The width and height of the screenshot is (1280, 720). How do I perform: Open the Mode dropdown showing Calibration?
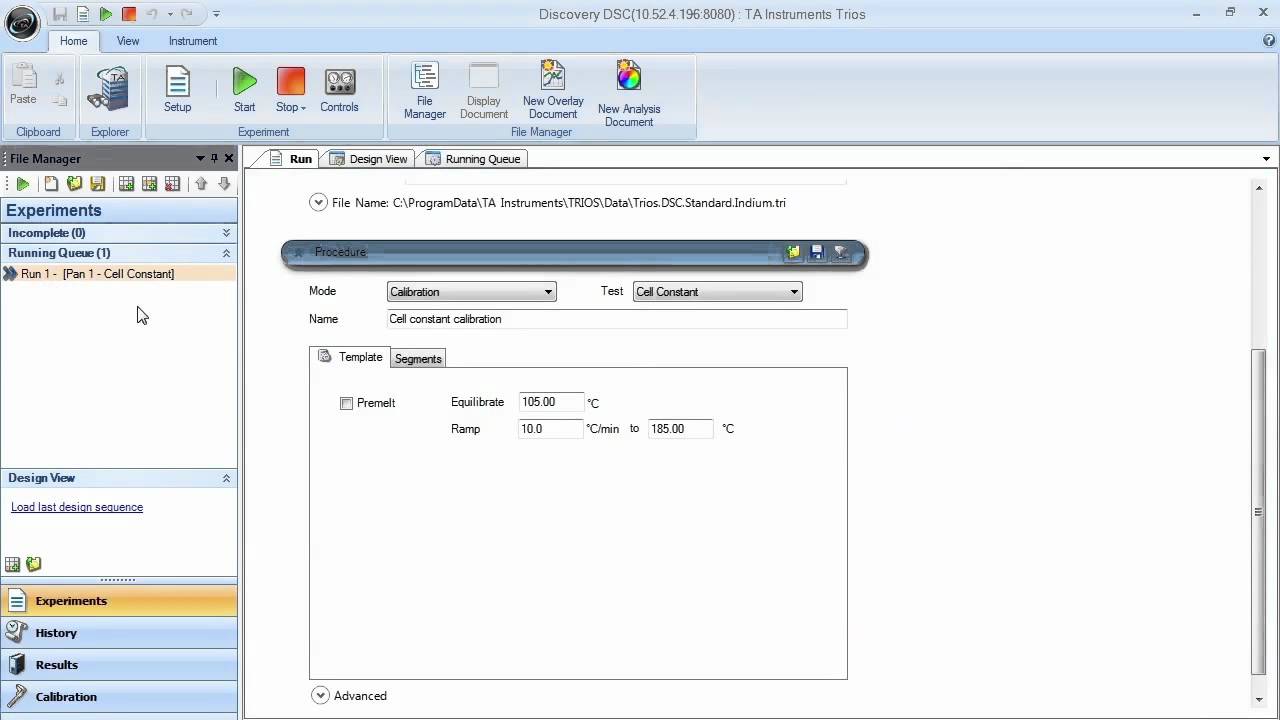(x=471, y=292)
